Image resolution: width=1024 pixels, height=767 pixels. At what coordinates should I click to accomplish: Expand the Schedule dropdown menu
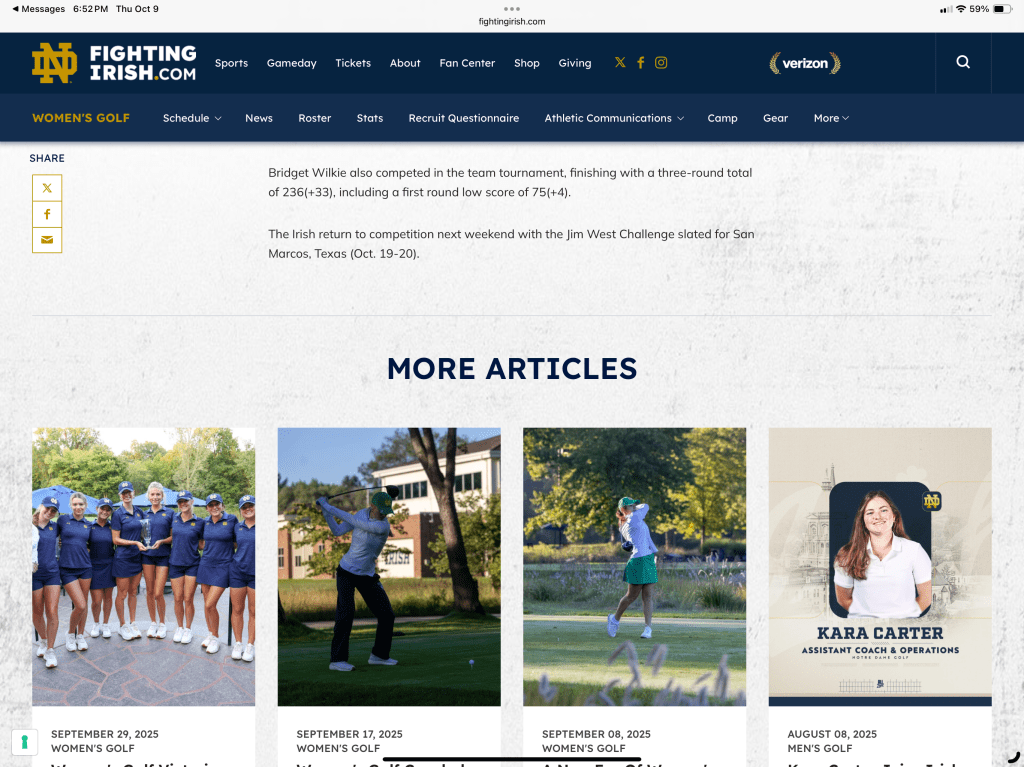[x=192, y=118]
